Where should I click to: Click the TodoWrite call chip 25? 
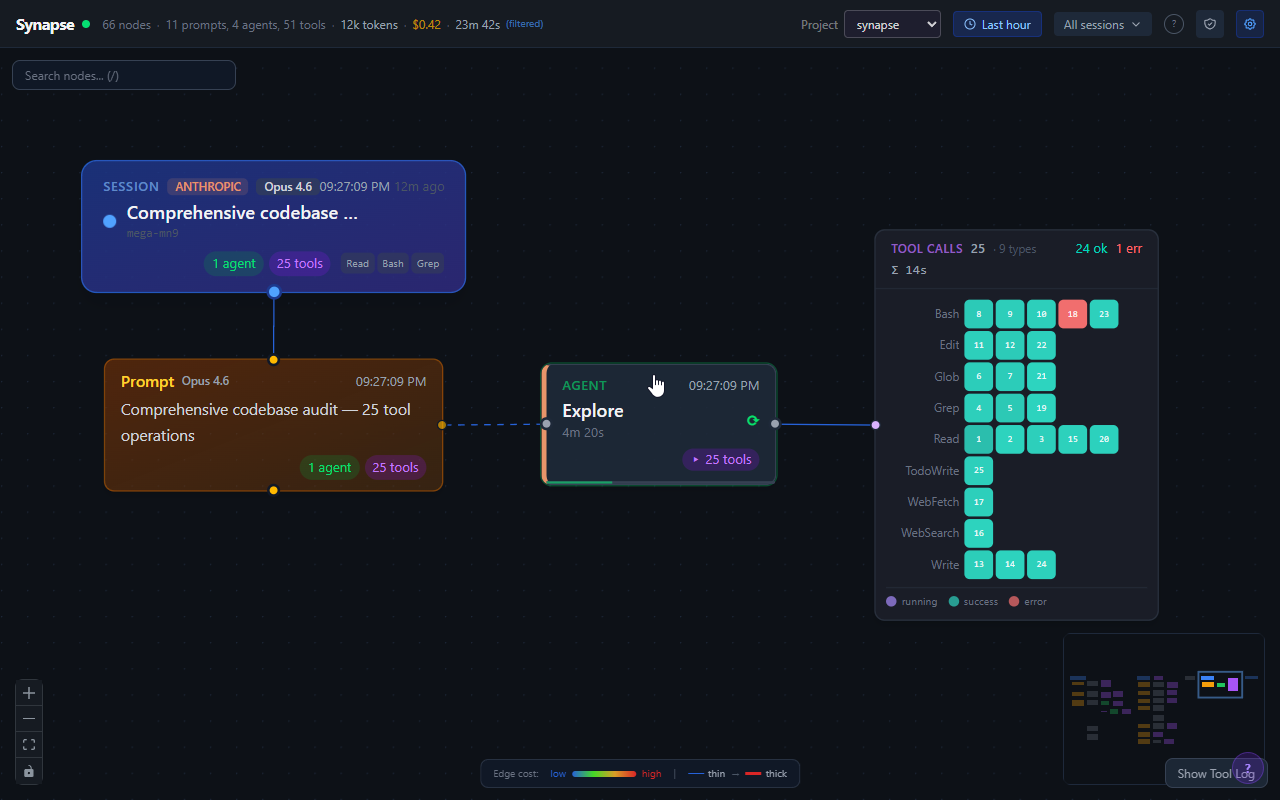click(x=978, y=470)
